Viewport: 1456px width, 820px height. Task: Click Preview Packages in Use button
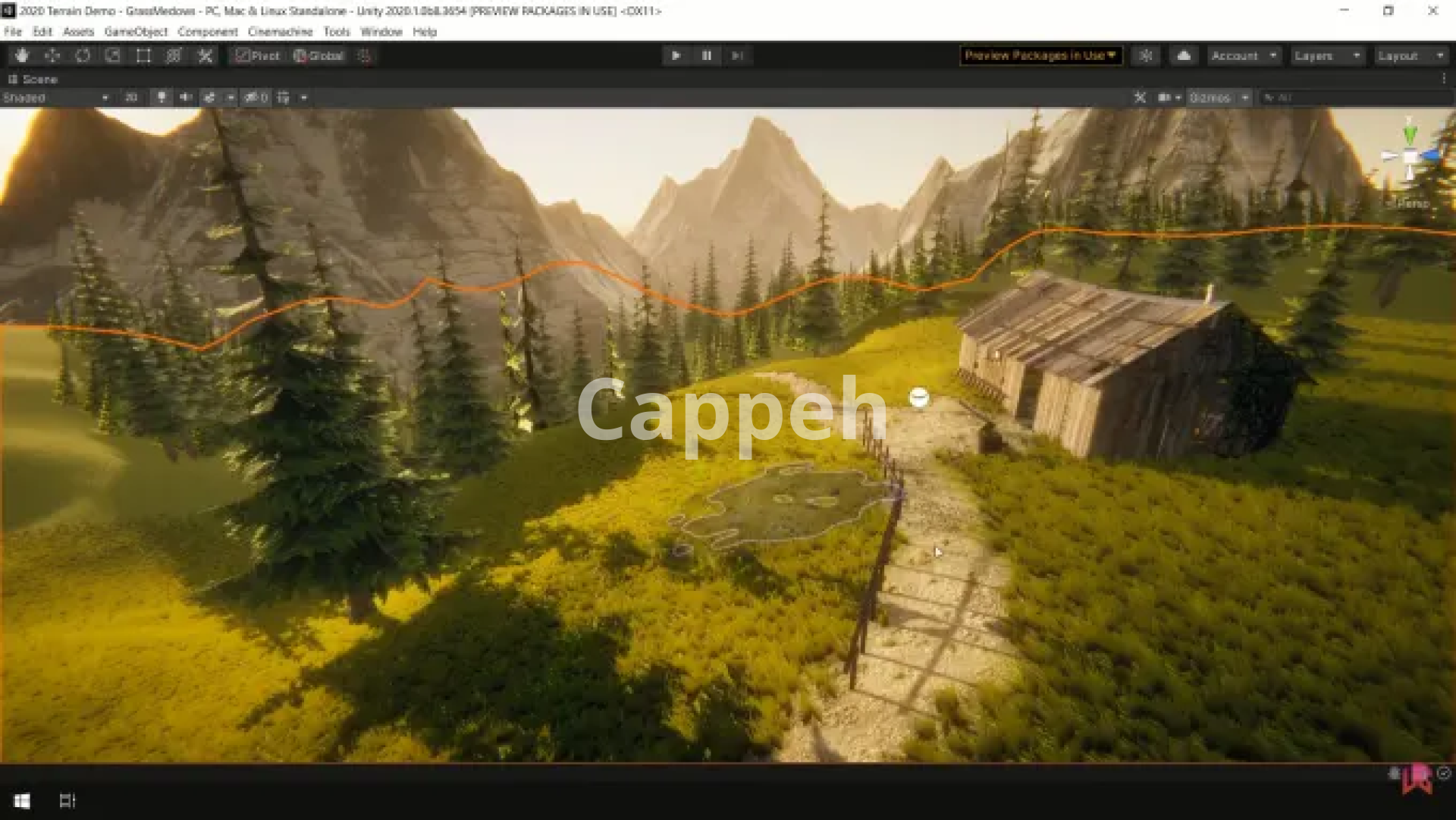pyautogui.click(x=1040, y=56)
